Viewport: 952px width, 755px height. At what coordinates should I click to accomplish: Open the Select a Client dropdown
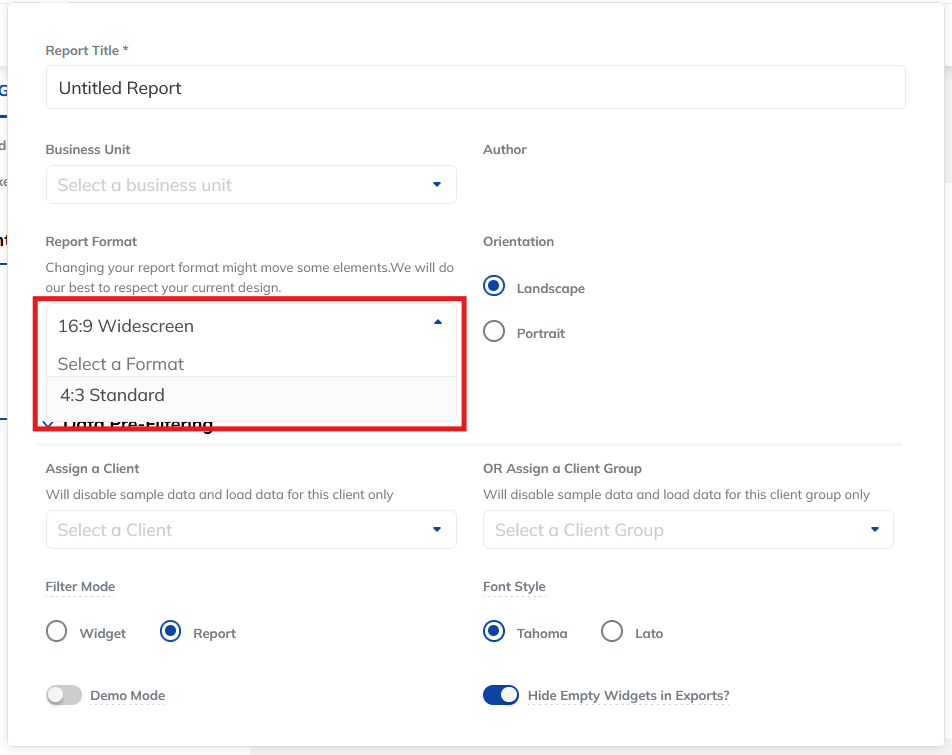pyautogui.click(x=251, y=530)
